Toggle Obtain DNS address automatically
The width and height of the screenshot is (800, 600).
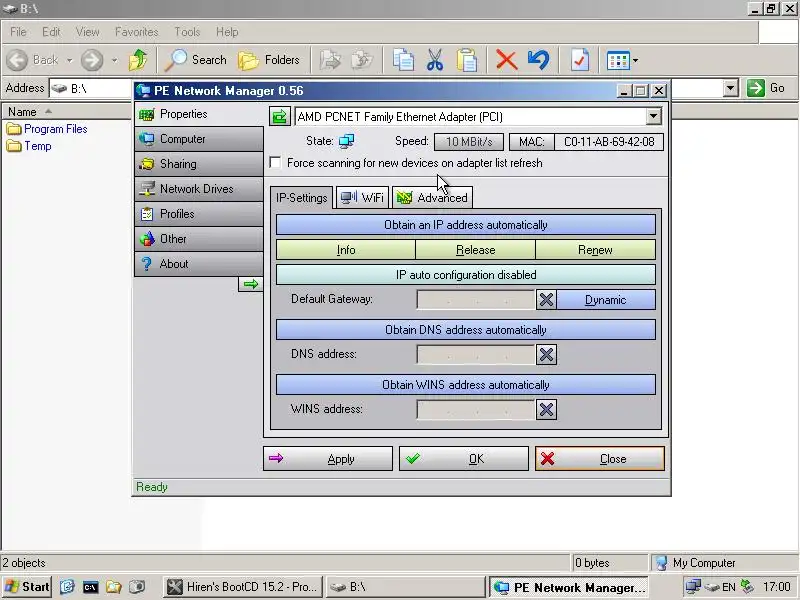coord(465,330)
